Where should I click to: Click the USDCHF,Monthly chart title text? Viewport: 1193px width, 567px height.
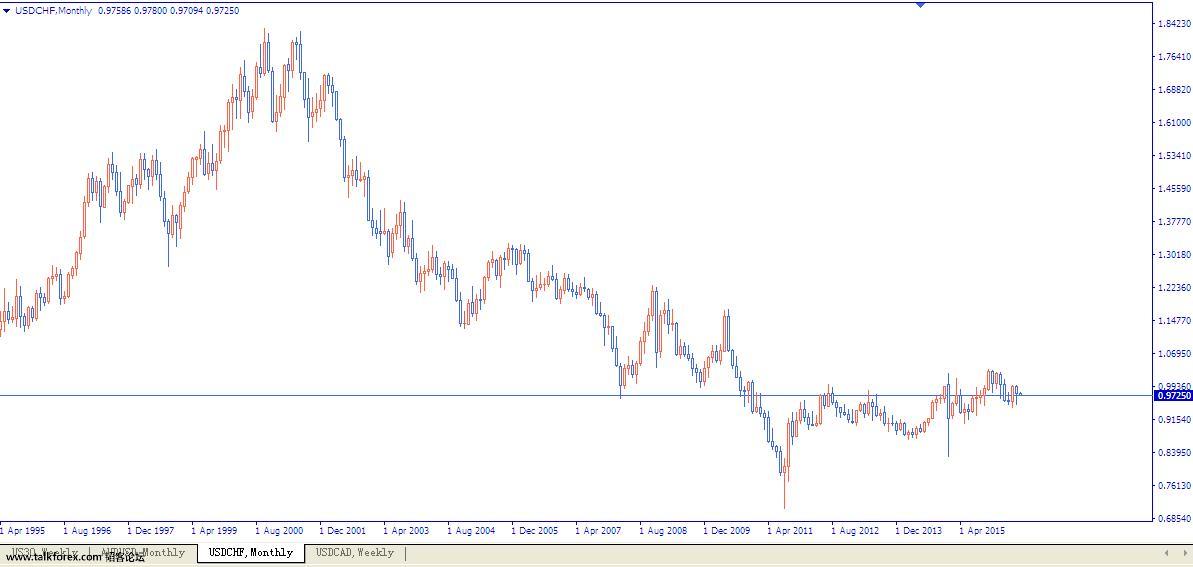[53, 11]
